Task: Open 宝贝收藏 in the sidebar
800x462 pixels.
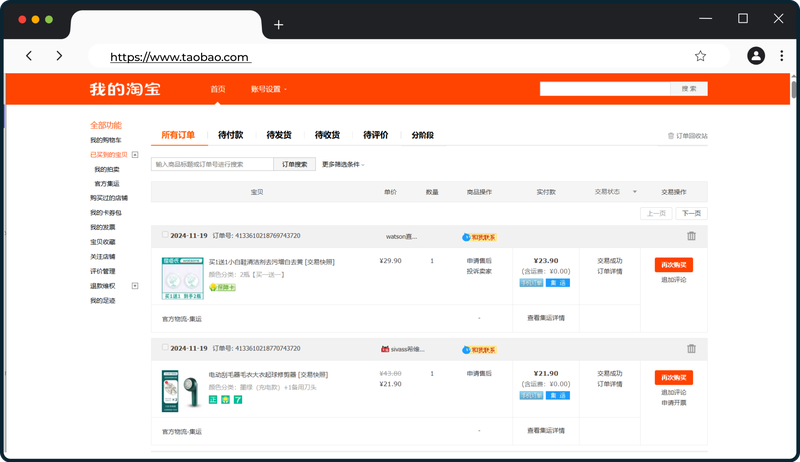Action: [103, 242]
